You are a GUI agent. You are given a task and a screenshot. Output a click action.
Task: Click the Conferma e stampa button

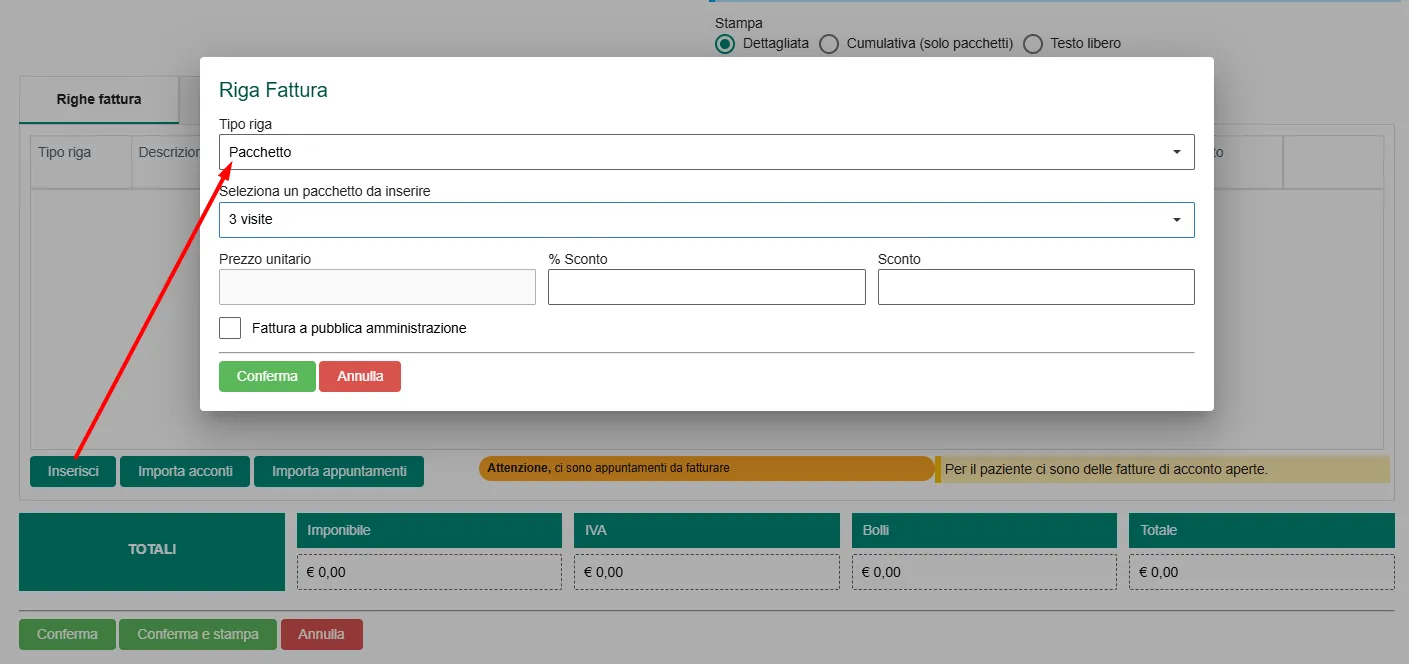point(198,635)
